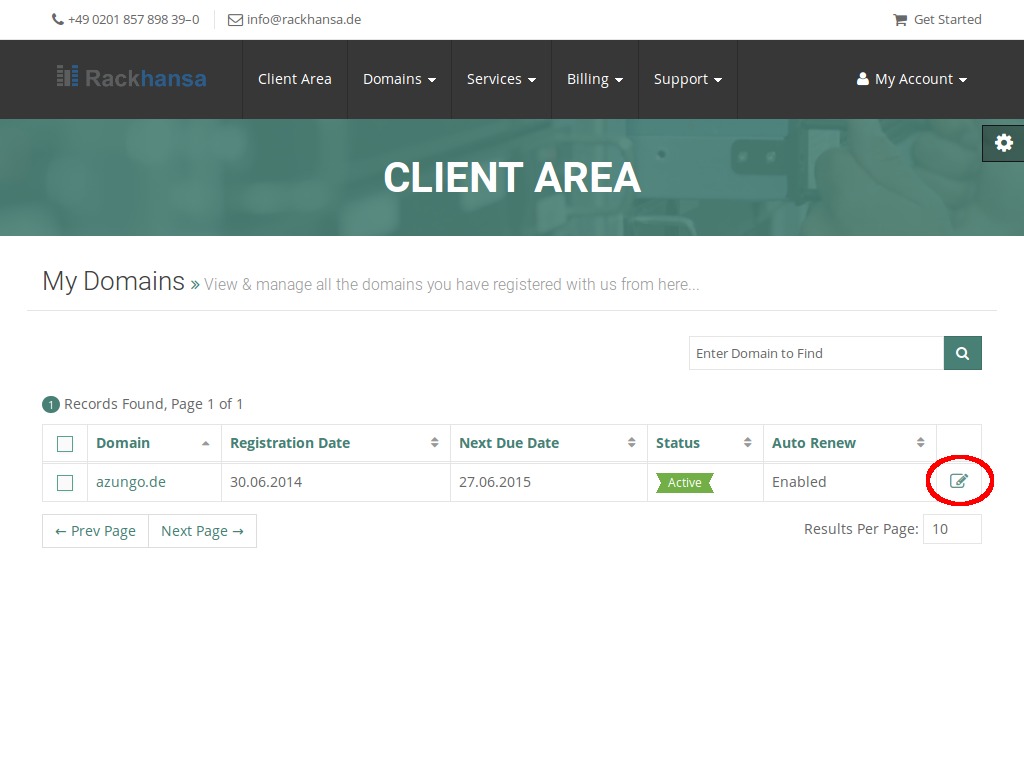Click the edit icon for azungo.de
Viewport: 1024px width, 768px height.
(959, 482)
